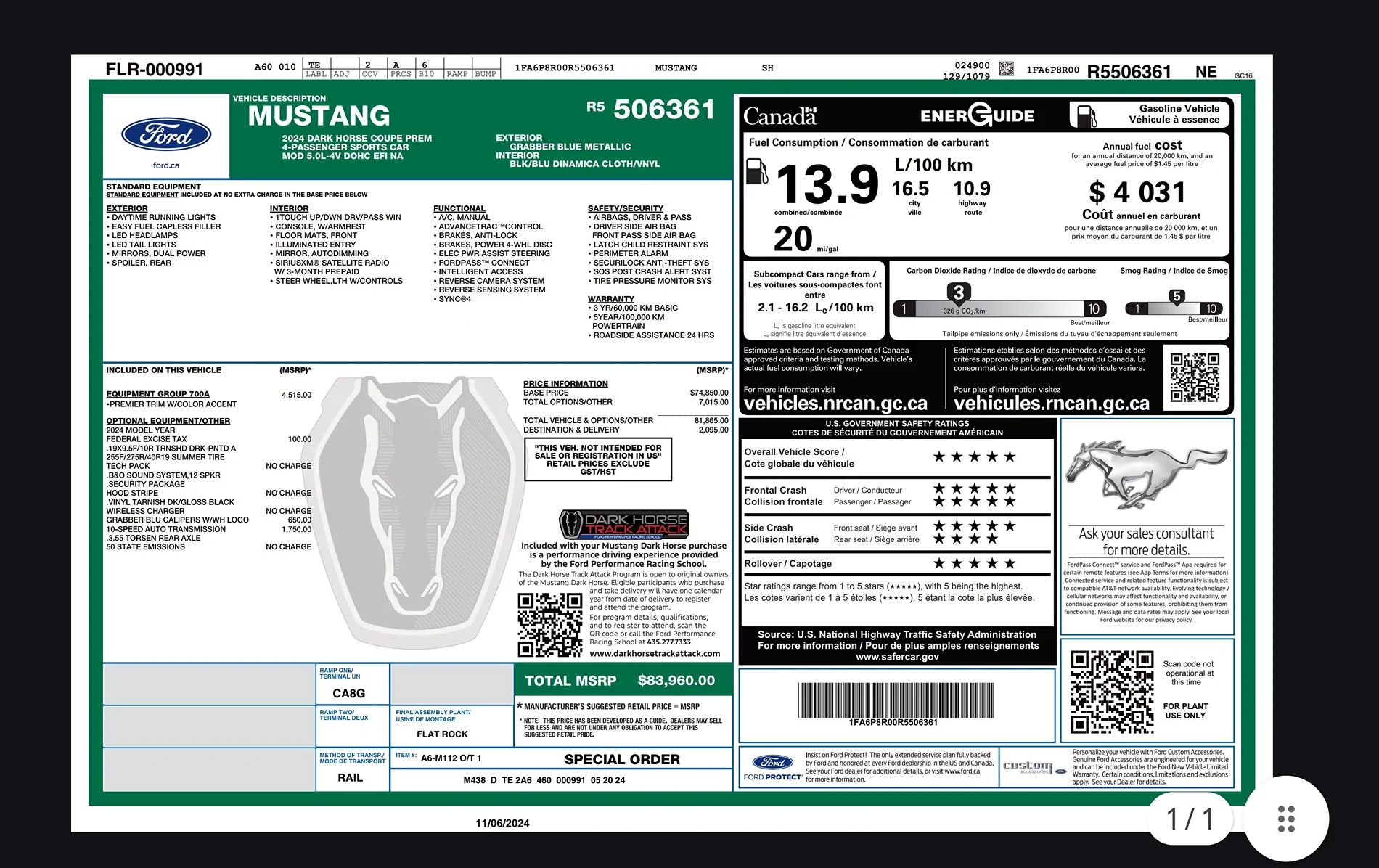Click the www.darkhorsetrackattack.com link
Screen dimensions: 1379x868
[x=655, y=653]
